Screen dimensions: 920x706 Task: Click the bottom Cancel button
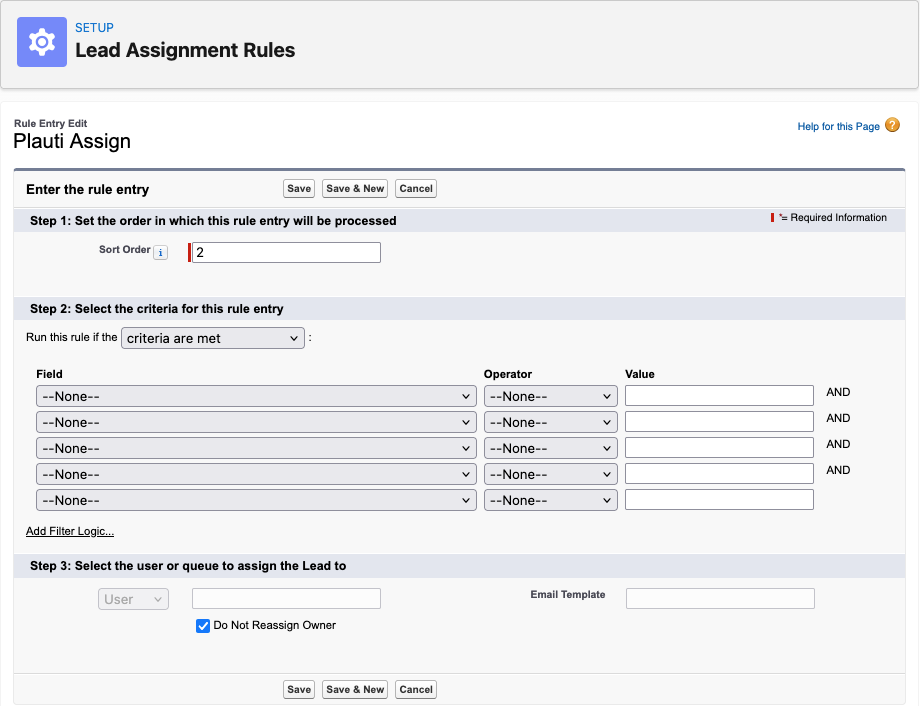pos(416,690)
